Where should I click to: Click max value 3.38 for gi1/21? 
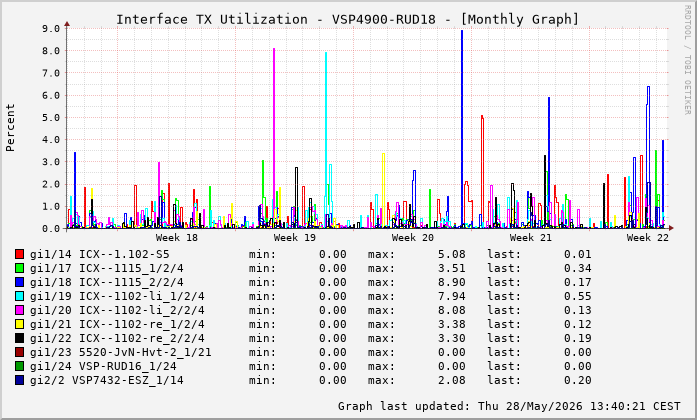pos(452,324)
